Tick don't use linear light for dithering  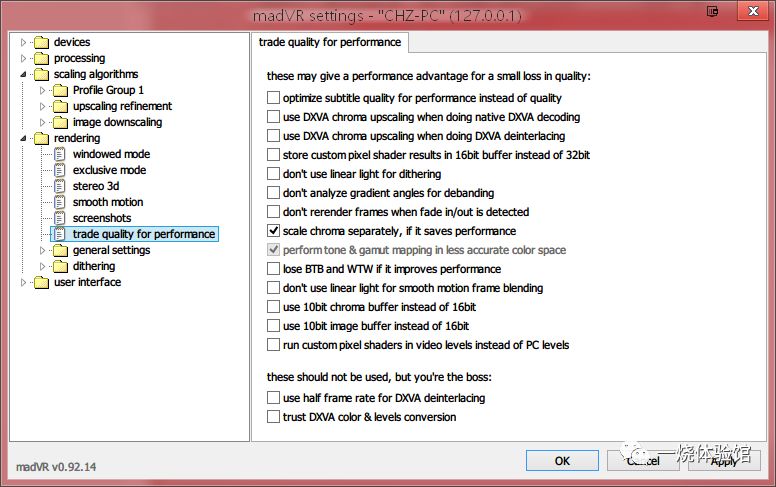(x=273, y=174)
